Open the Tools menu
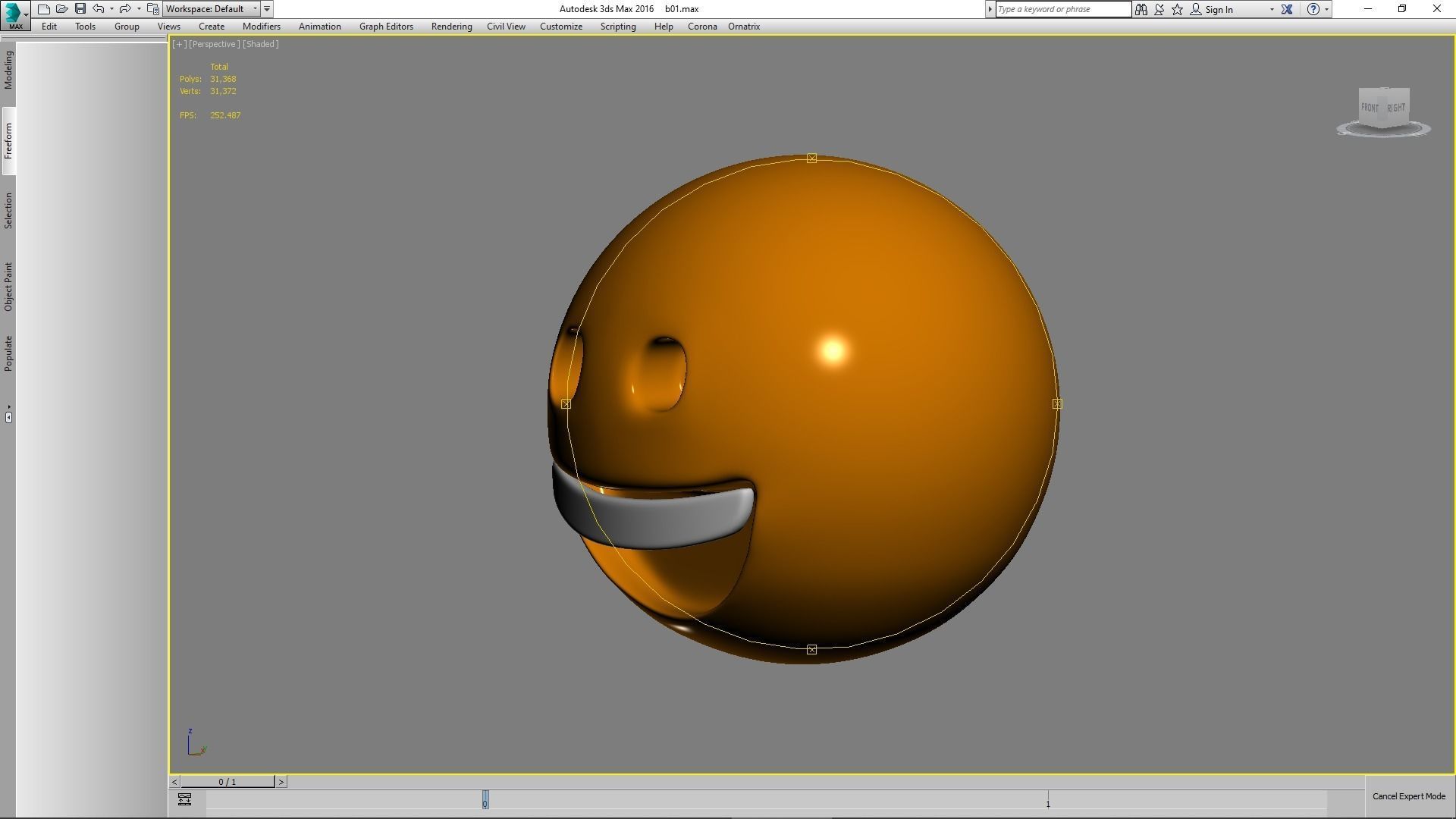The width and height of the screenshot is (1456, 819). click(85, 27)
